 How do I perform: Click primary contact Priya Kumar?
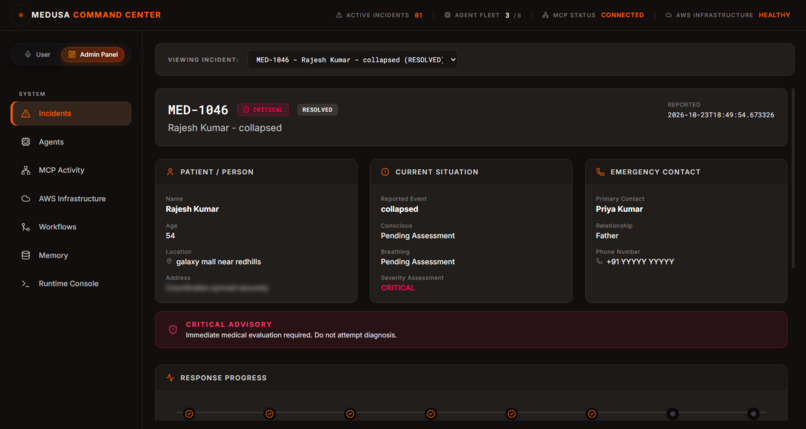pos(619,209)
